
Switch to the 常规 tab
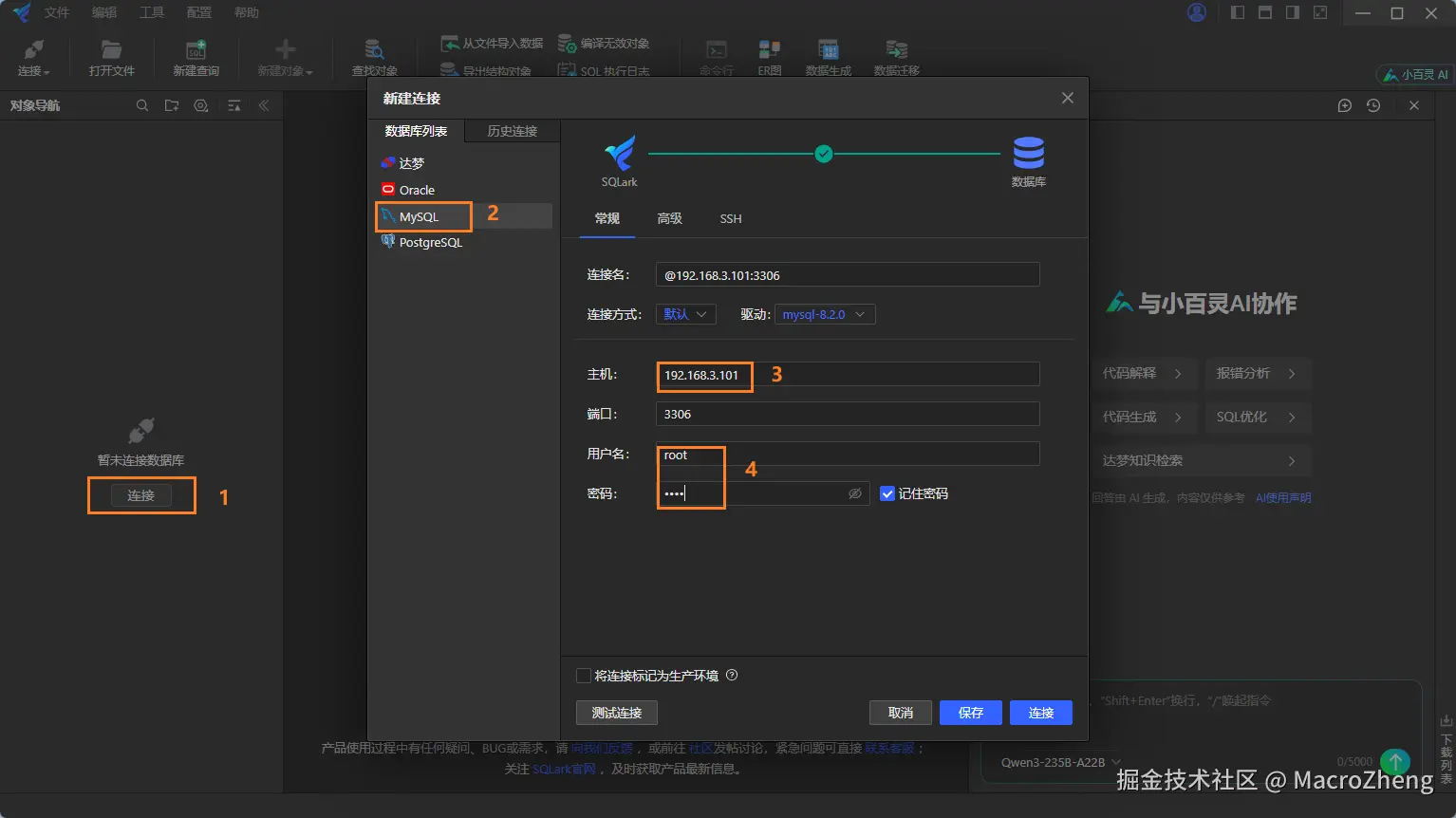(607, 219)
